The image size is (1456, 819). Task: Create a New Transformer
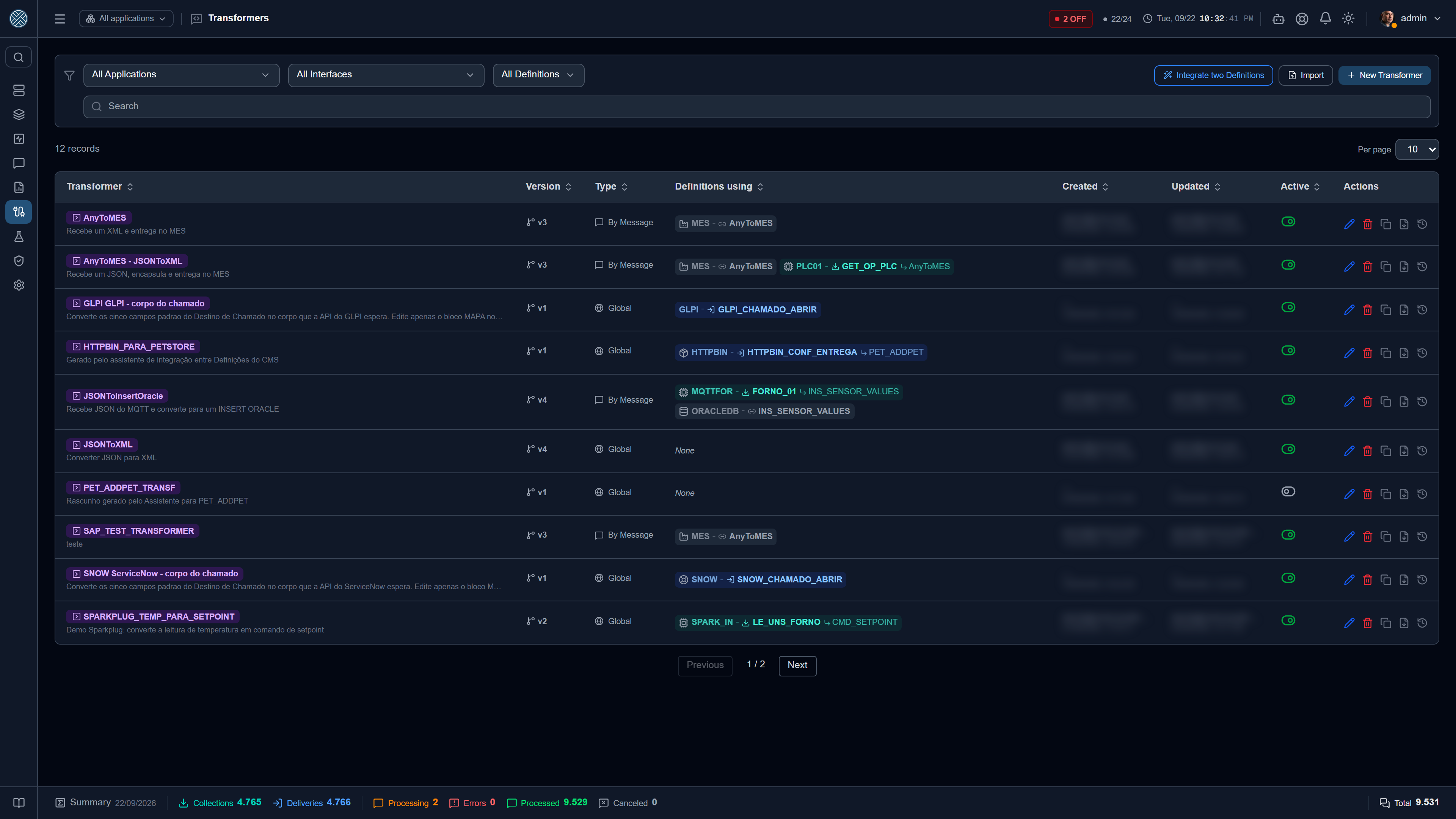(1384, 75)
